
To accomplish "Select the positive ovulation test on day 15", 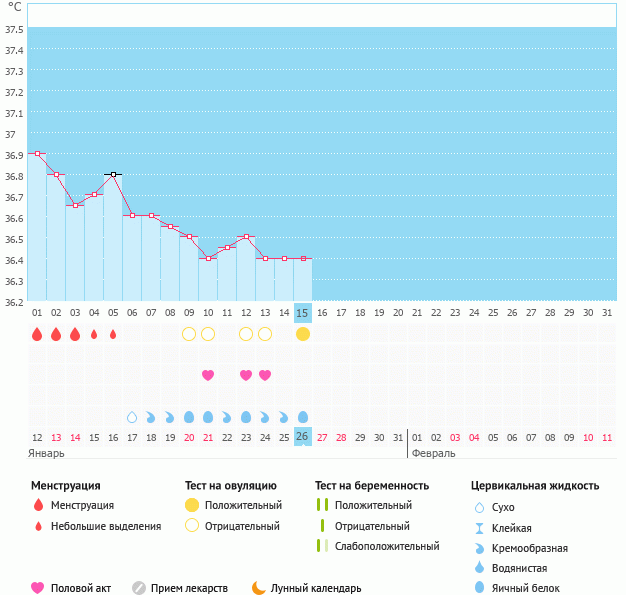I will [x=303, y=334].
